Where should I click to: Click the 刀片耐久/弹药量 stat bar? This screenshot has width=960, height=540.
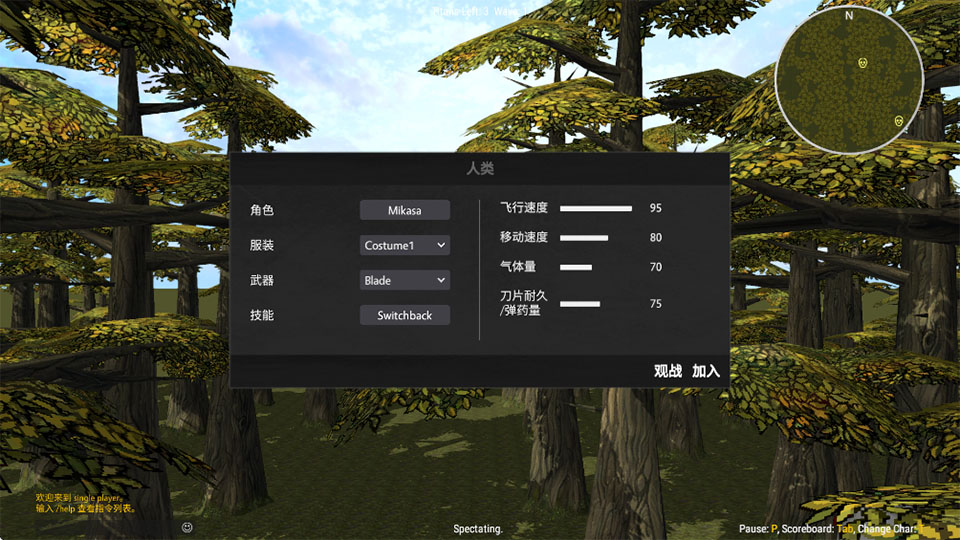[580, 304]
